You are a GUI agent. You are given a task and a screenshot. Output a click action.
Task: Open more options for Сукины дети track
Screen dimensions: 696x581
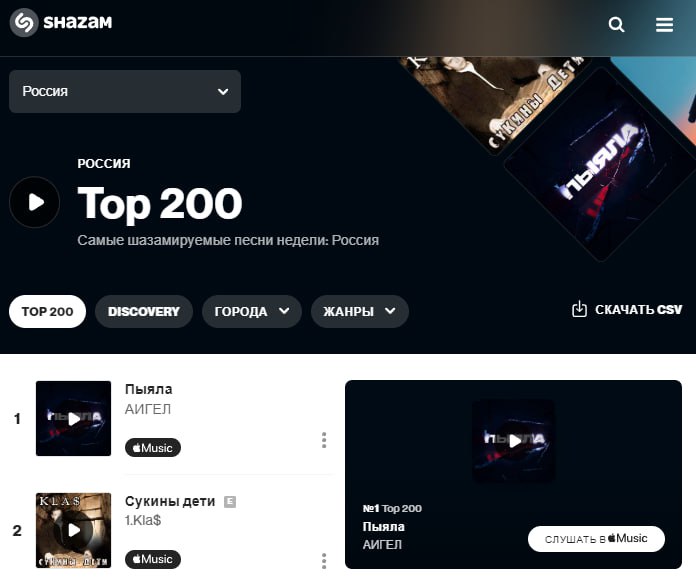pos(324,561)
